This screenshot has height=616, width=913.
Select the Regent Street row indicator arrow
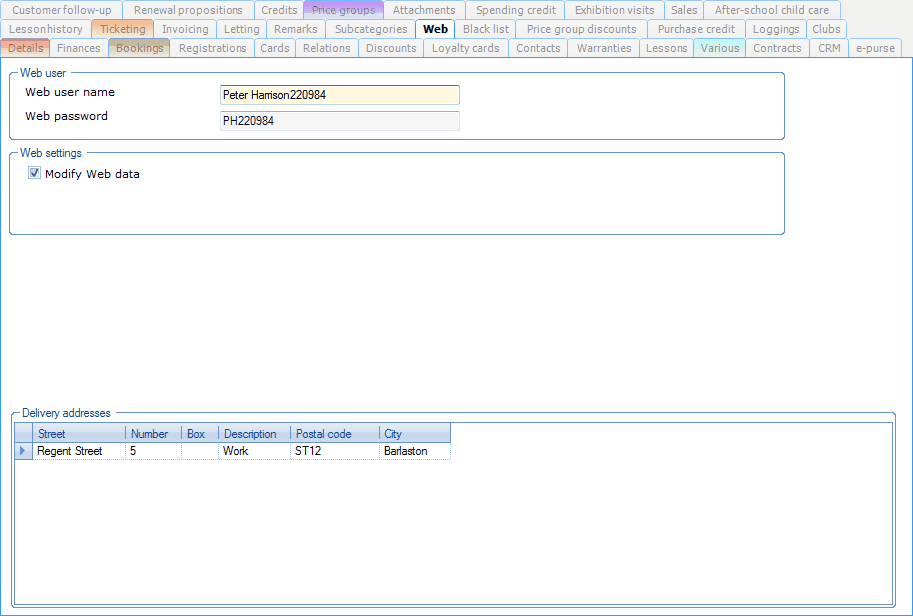23,452
